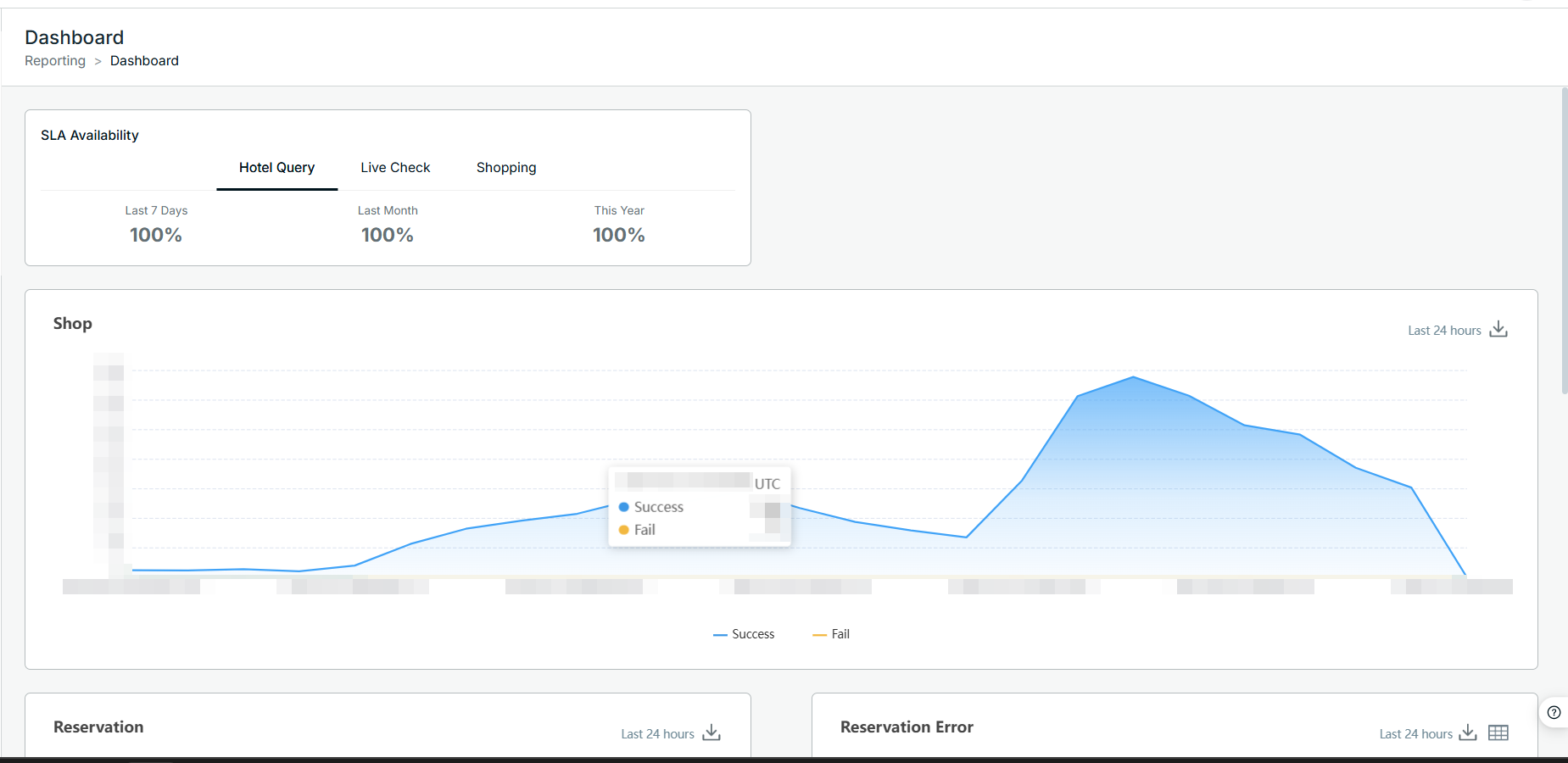
Task: Click the Shop panel title
Action: pos(73,323)
